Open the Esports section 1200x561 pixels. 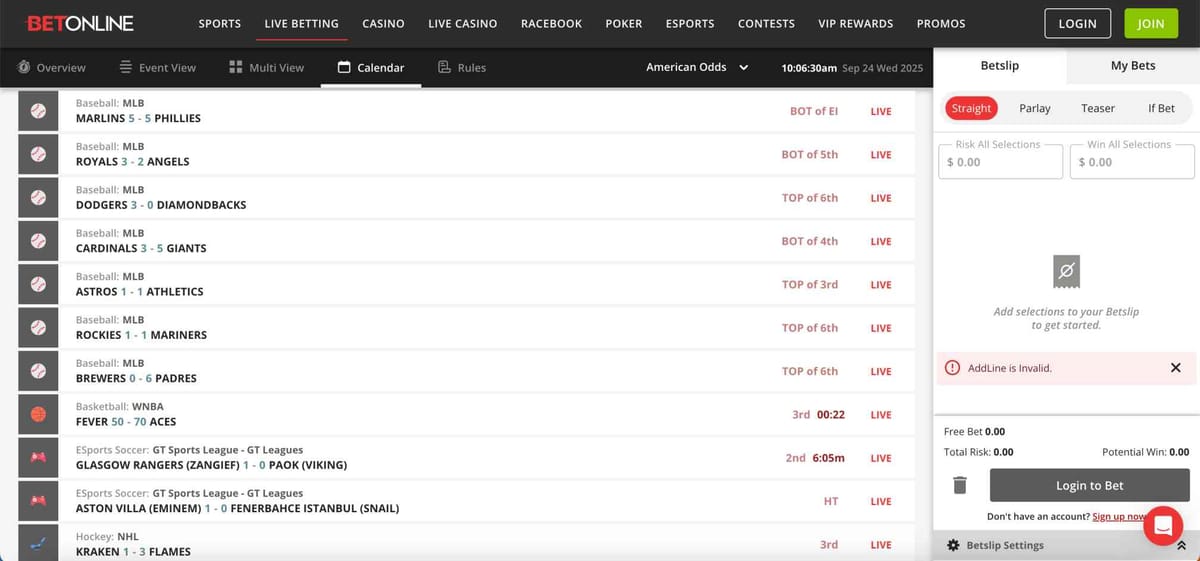tap(690, 23)
